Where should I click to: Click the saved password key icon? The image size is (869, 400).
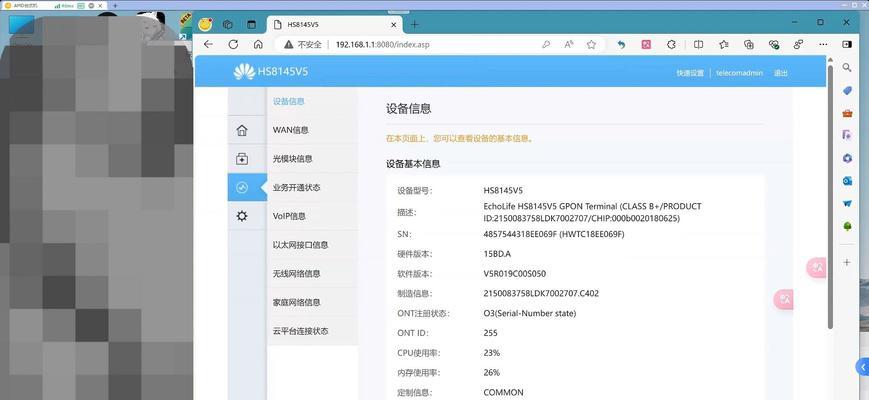(546, 45)
